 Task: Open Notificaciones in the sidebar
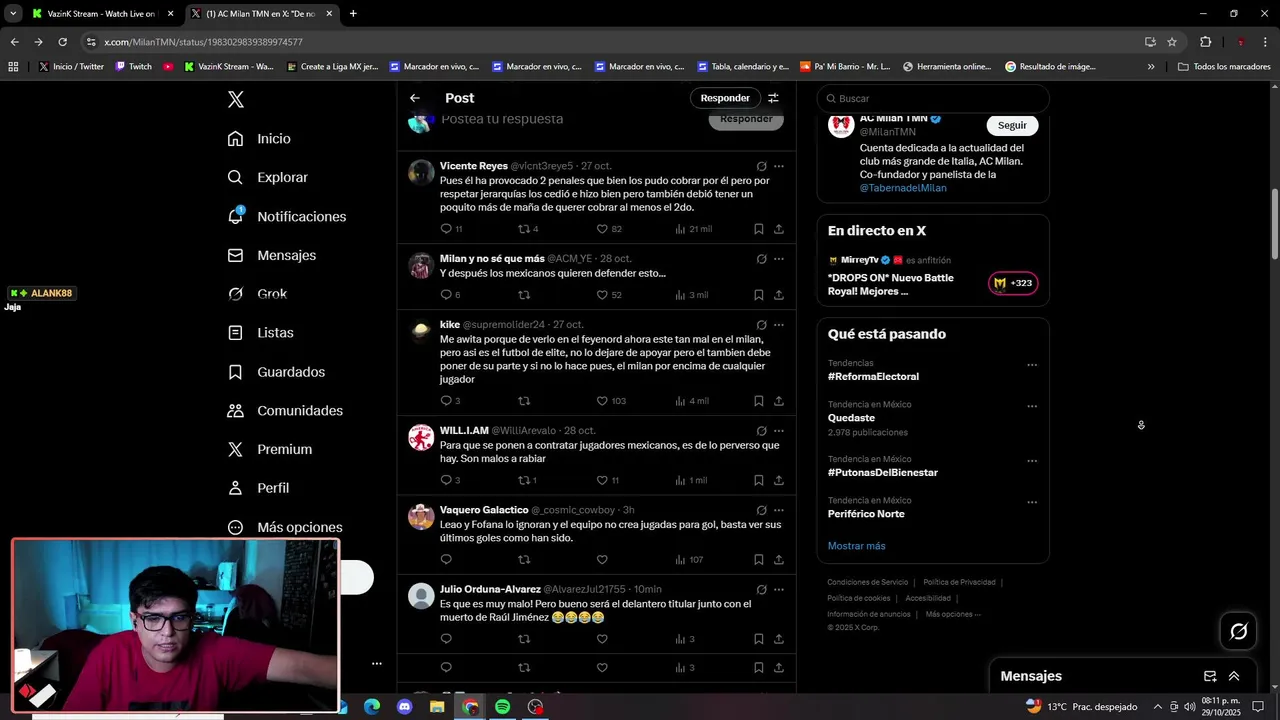click(x=286, y=216)
